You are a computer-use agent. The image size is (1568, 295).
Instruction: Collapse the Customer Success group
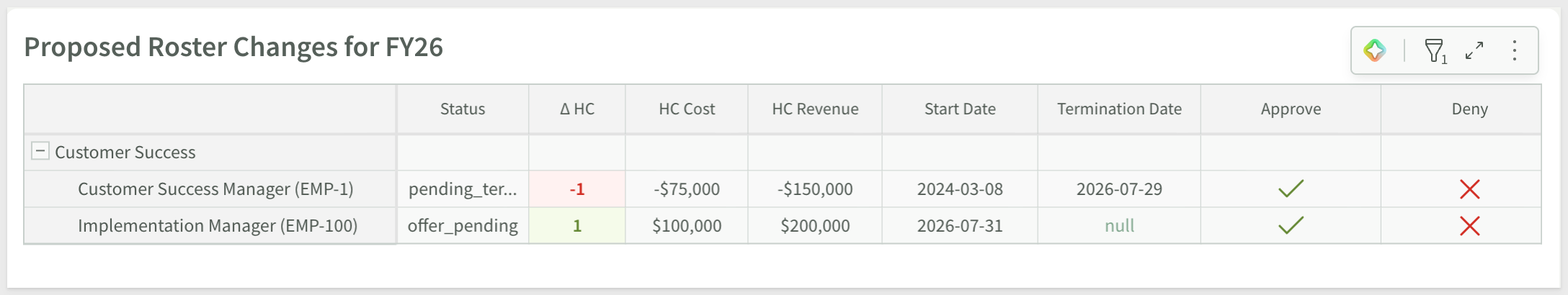pos(40,151)
